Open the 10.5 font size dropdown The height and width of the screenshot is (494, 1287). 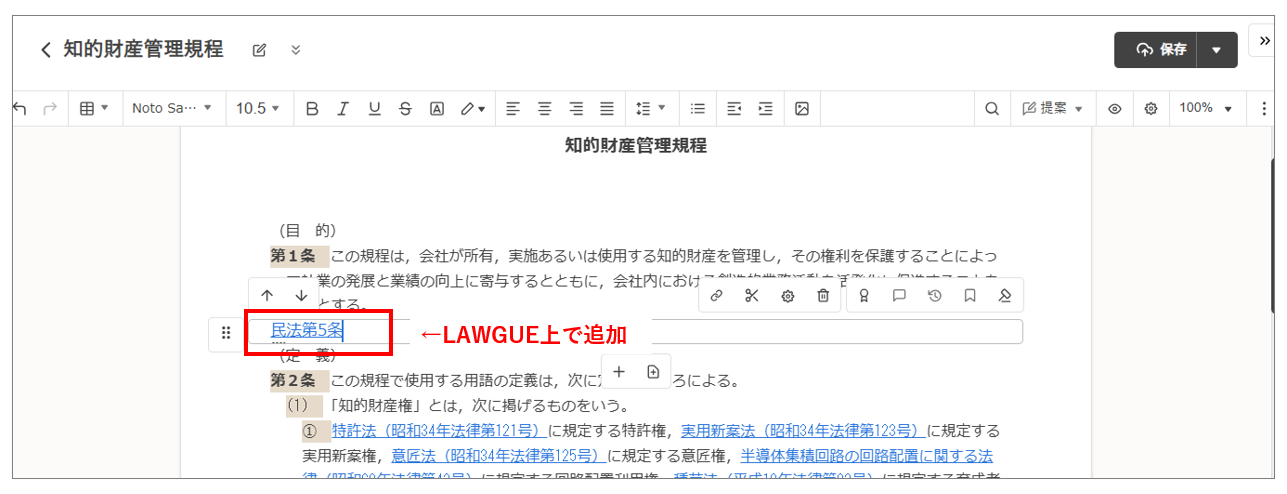click(x=257, y=109)
